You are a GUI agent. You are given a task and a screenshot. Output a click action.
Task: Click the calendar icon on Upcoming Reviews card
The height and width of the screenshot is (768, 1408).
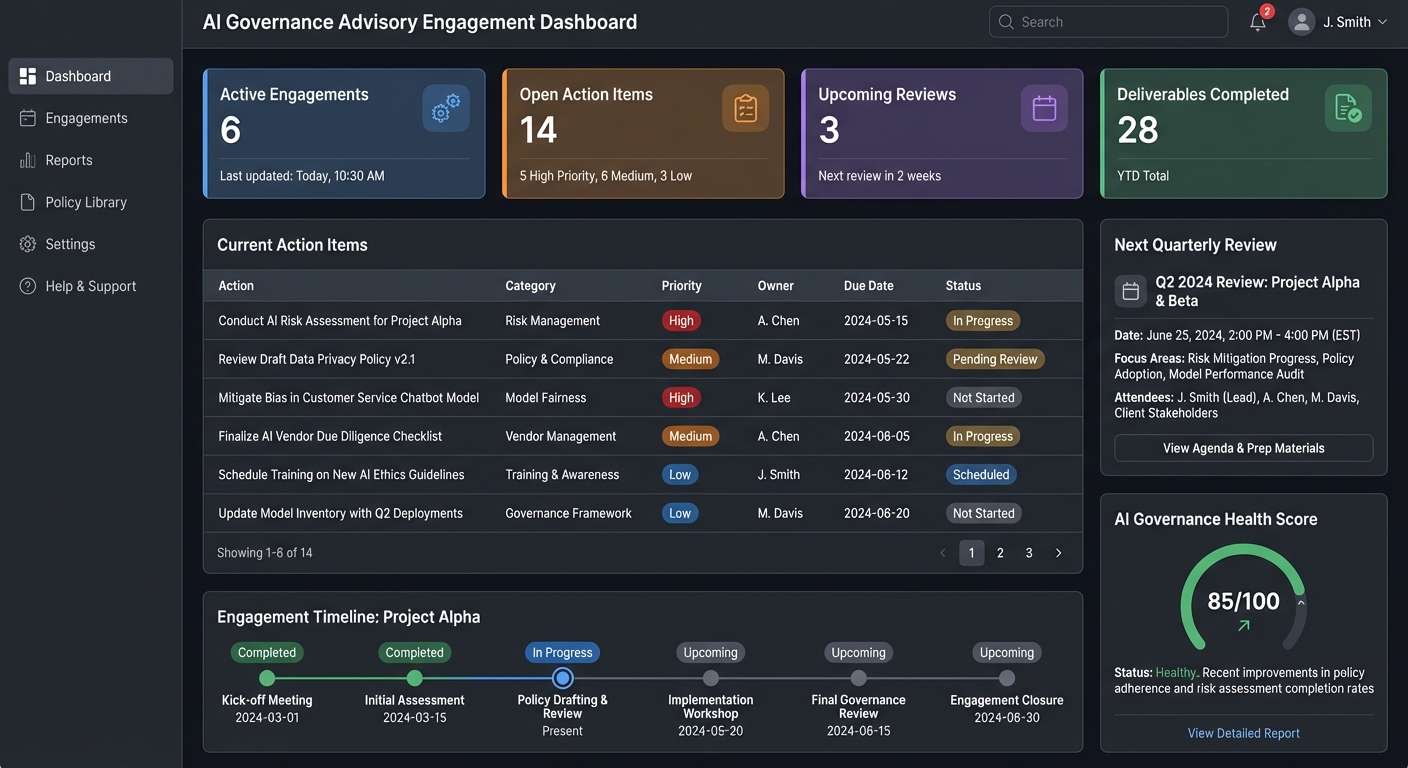1043,106
